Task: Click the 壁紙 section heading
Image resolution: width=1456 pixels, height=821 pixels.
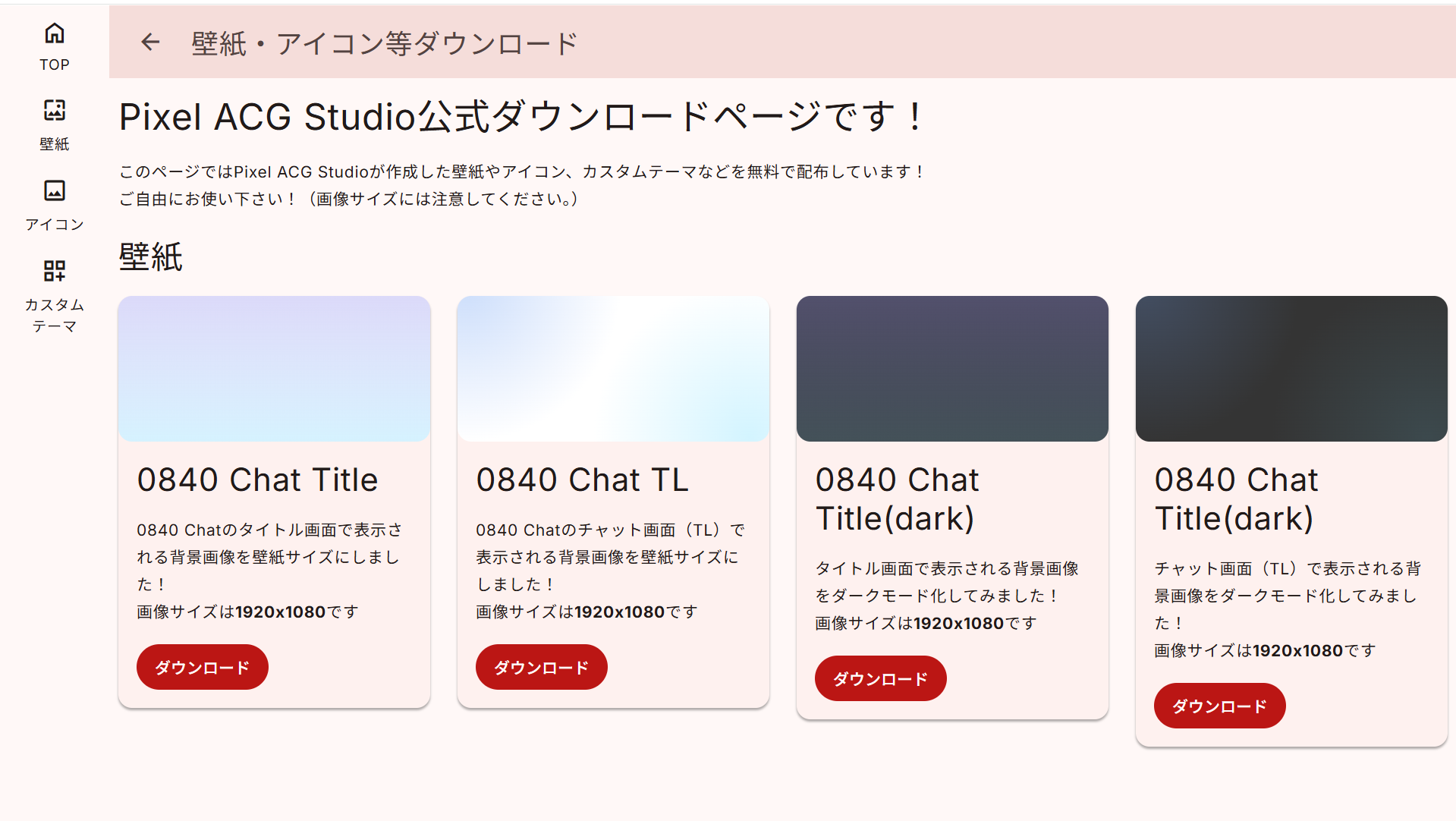Action: 151,257
